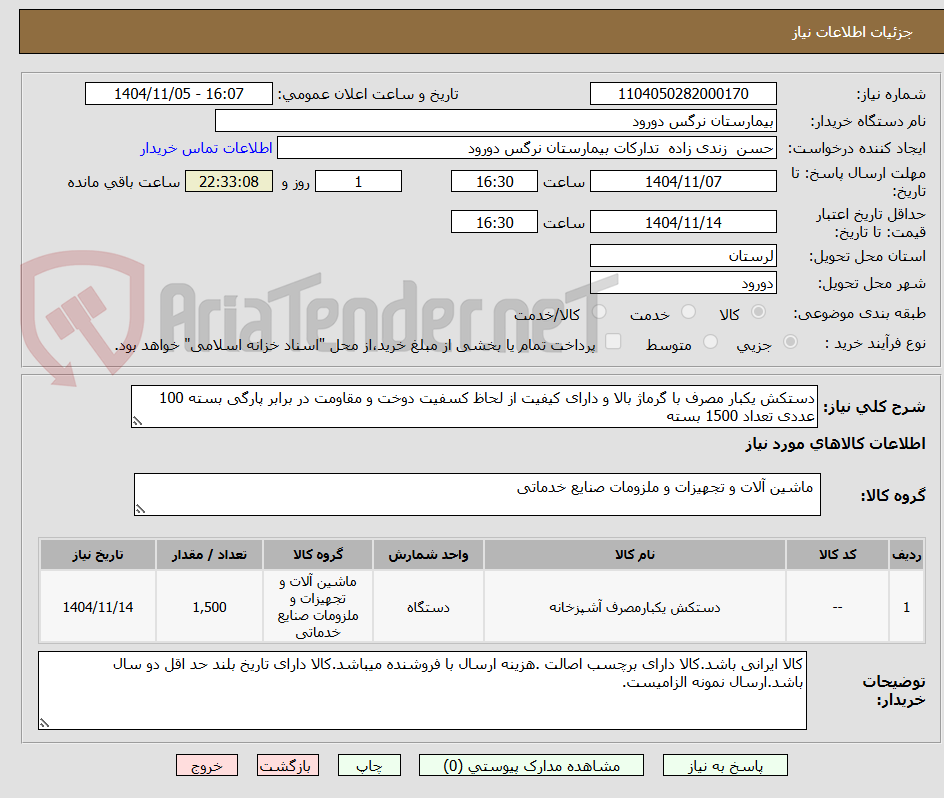
Task: Click the تاریخ نیاز column header
Action: tap(98, 555)
